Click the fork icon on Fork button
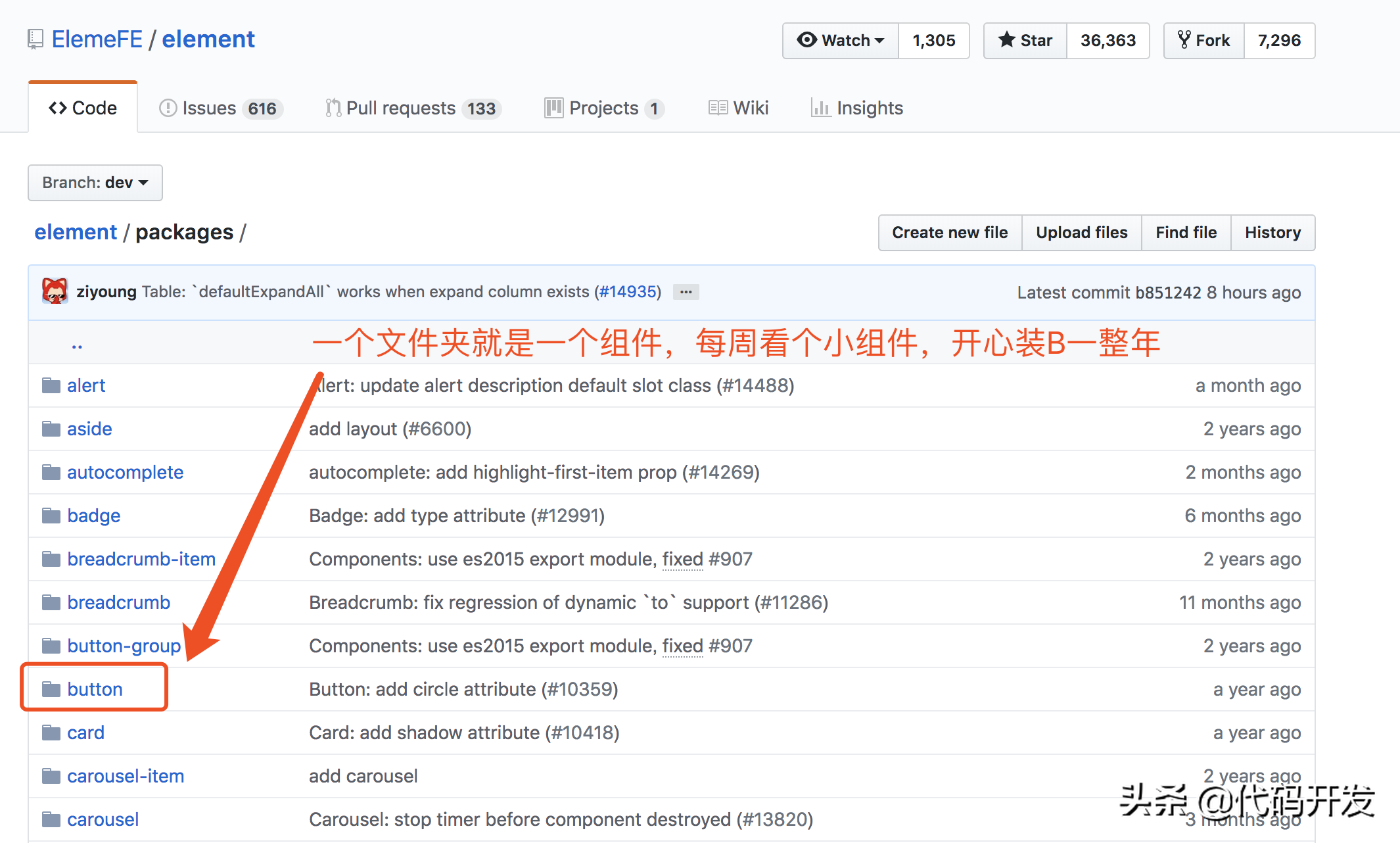Image resolution: width=1400 pixels, height=843 pixels. pyautogui.click(x=1184, y=40)
